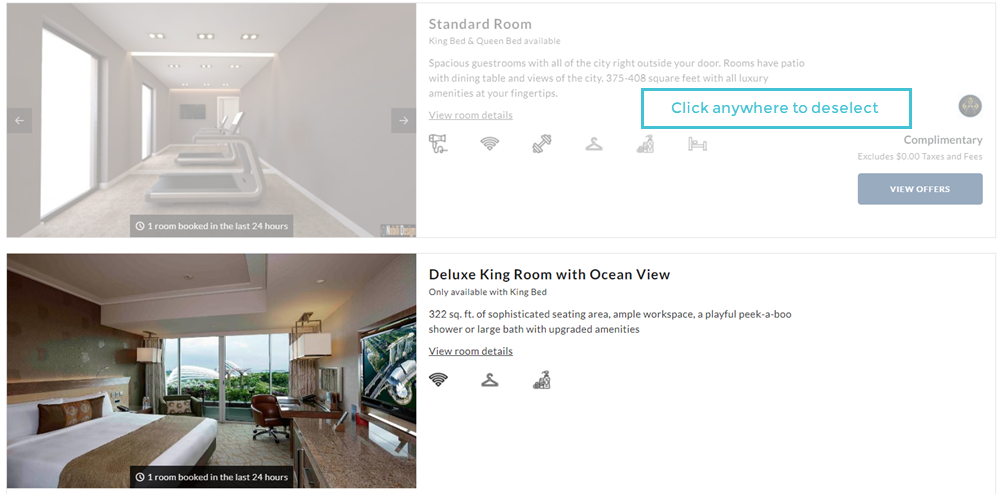The height and width of the screenshot is (494, 1001).
Task: Select the Standard Room title
Action: point(480,24)
